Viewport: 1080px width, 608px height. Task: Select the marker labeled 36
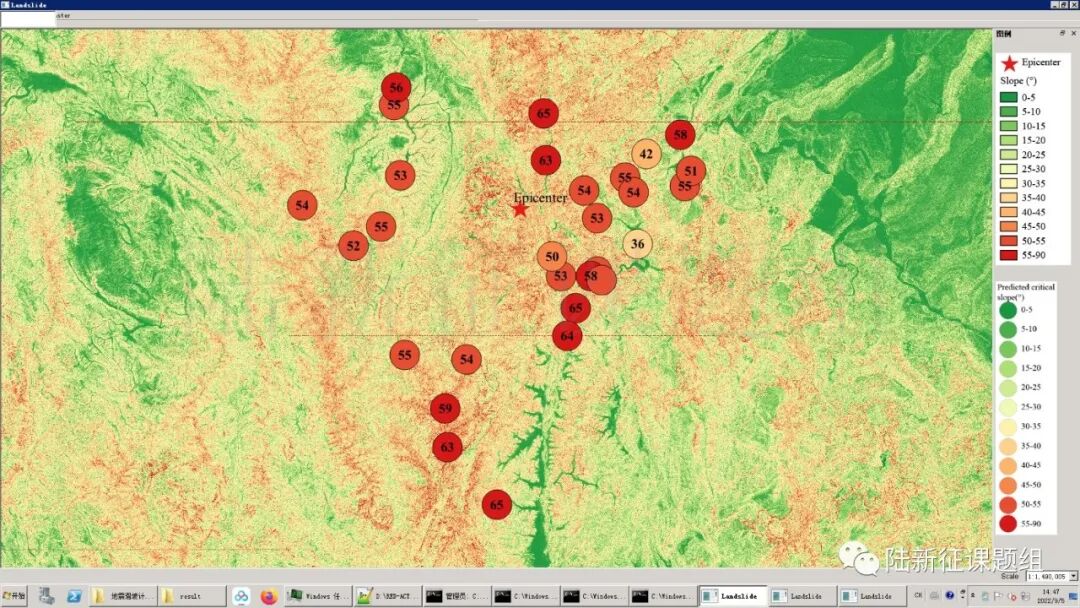(x=637, y=244)
